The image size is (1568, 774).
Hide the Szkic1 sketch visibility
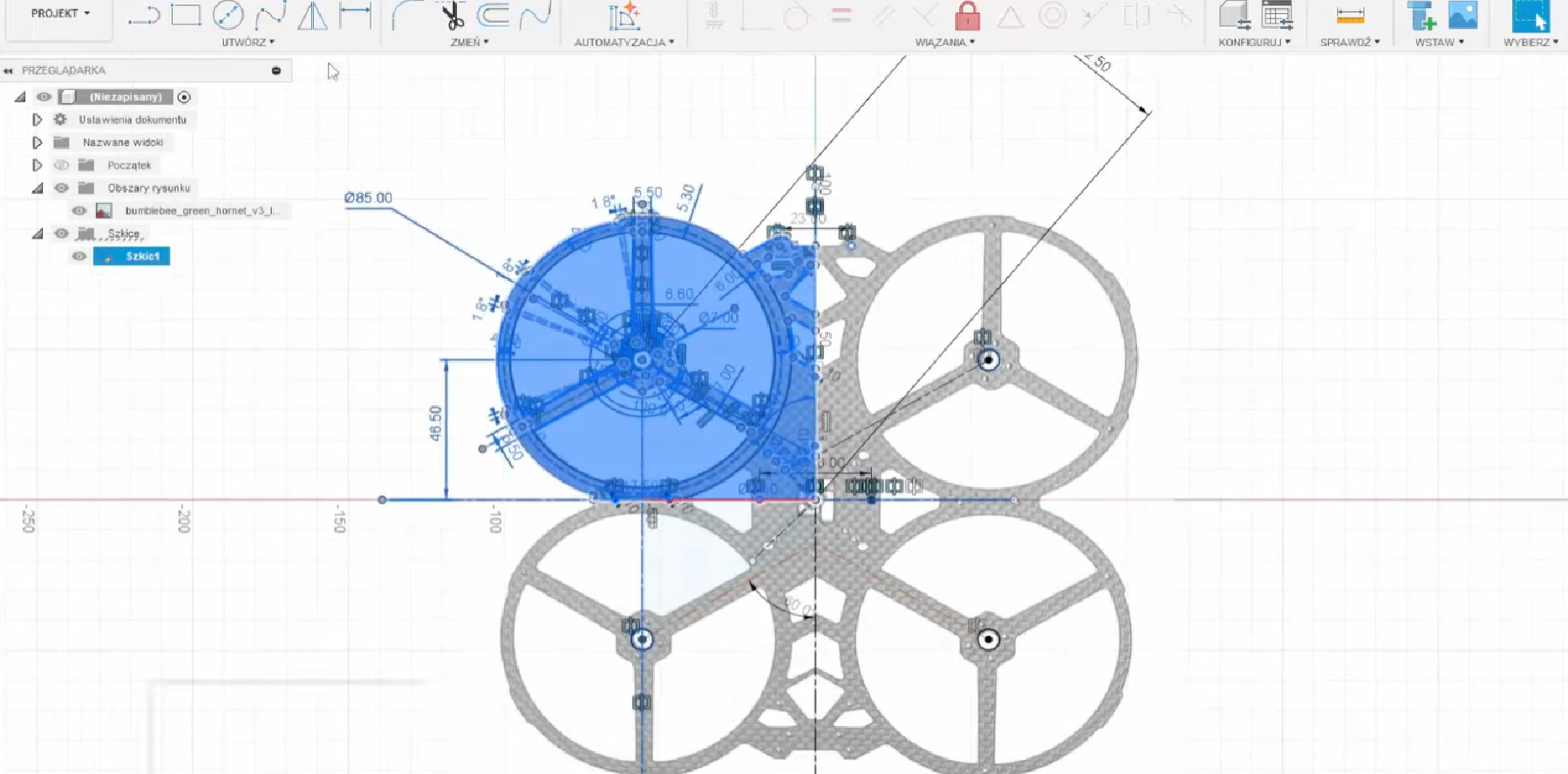click(79, 256)
